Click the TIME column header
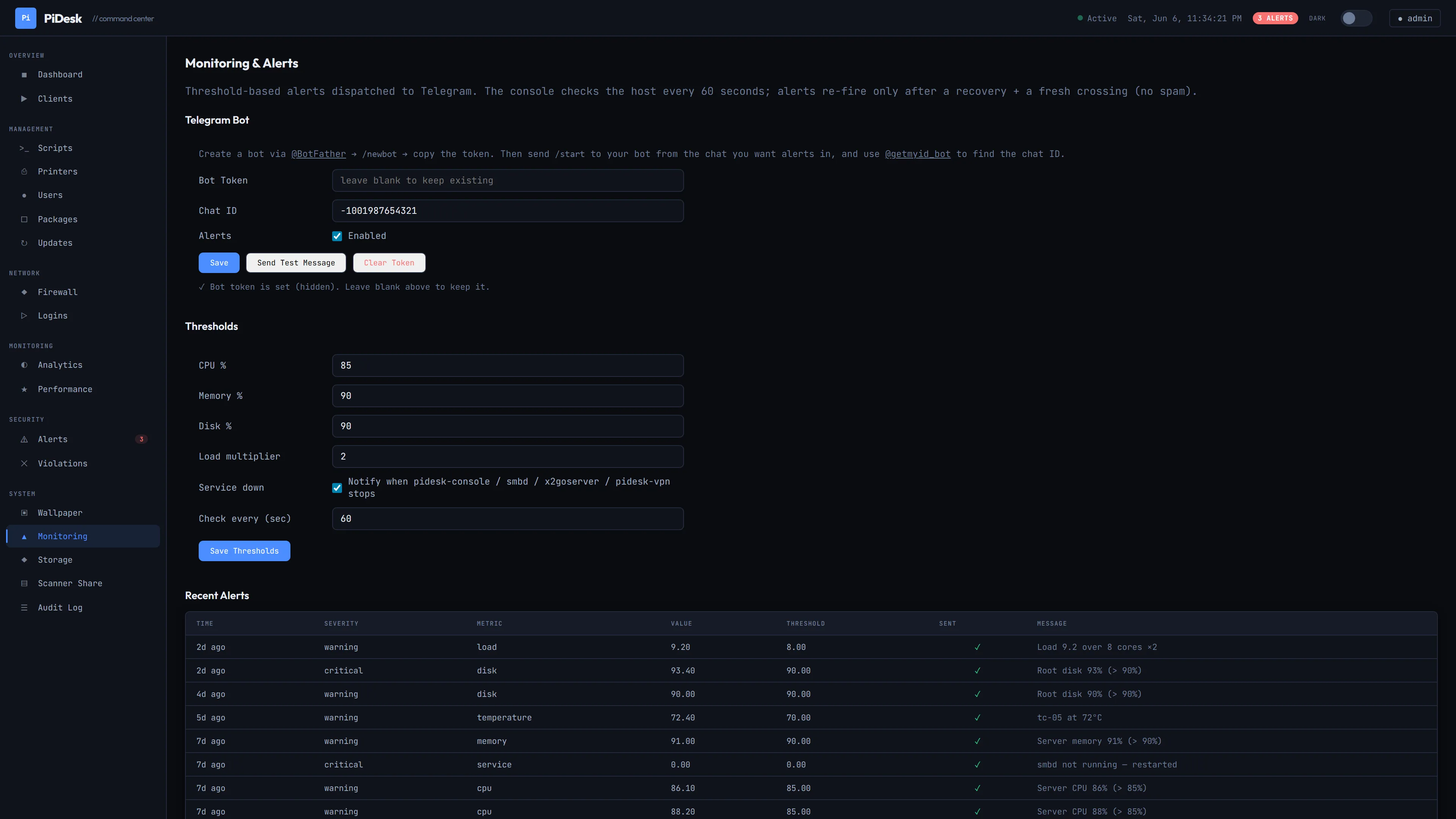This screenshot has width=1456, height=819. coord(205,623)
